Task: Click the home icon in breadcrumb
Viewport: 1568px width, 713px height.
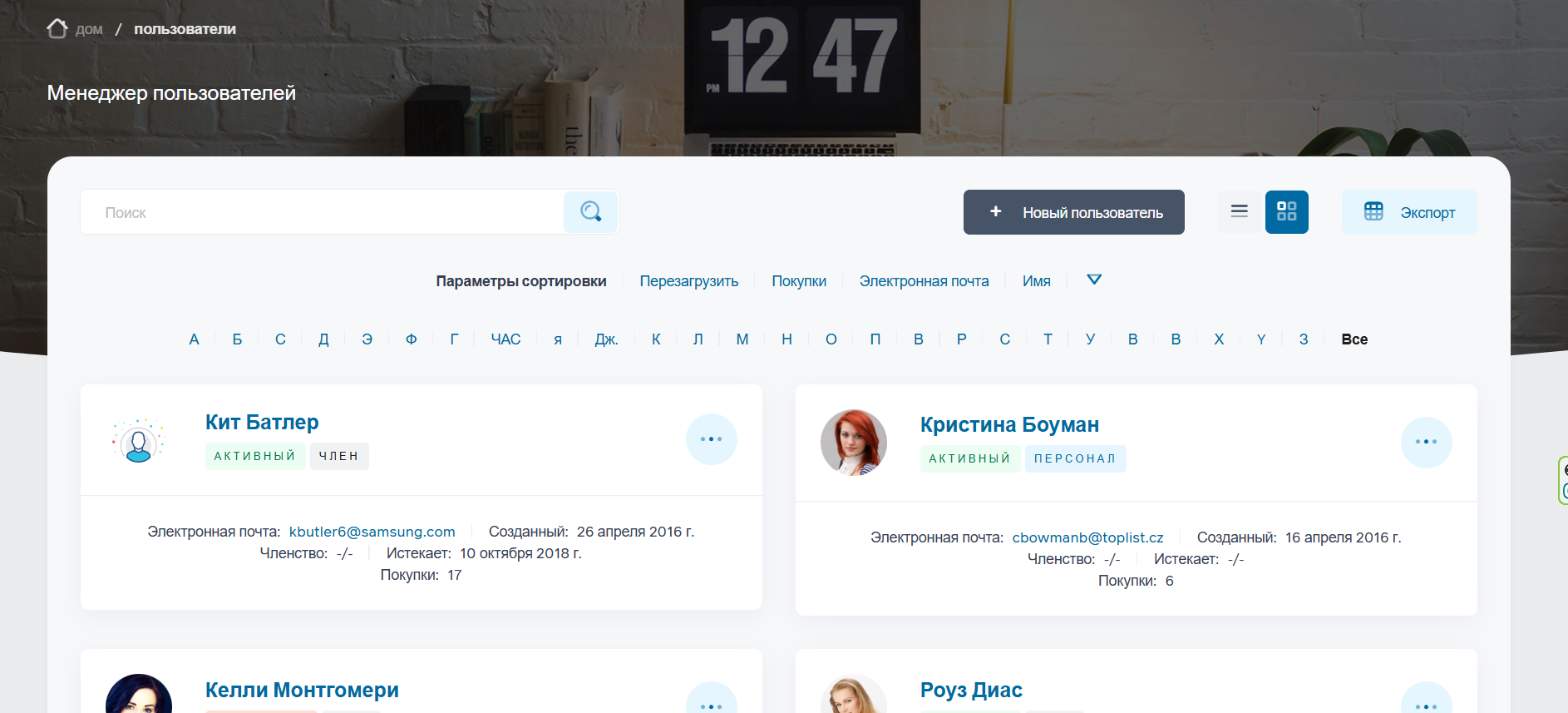Action: pos(57,29)
